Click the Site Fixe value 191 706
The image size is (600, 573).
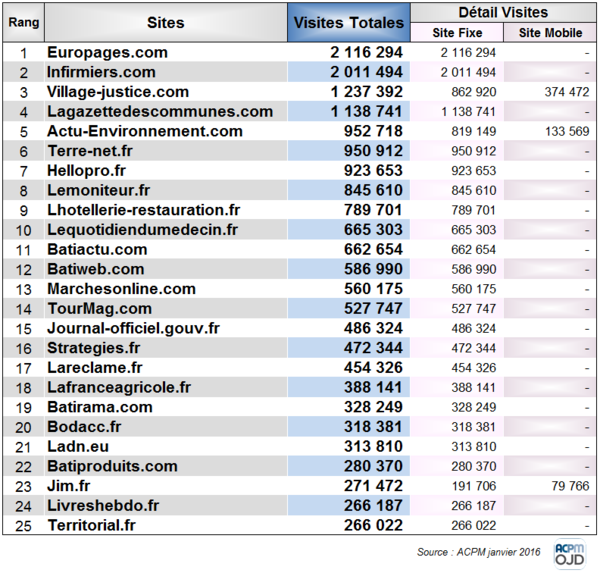474,486
